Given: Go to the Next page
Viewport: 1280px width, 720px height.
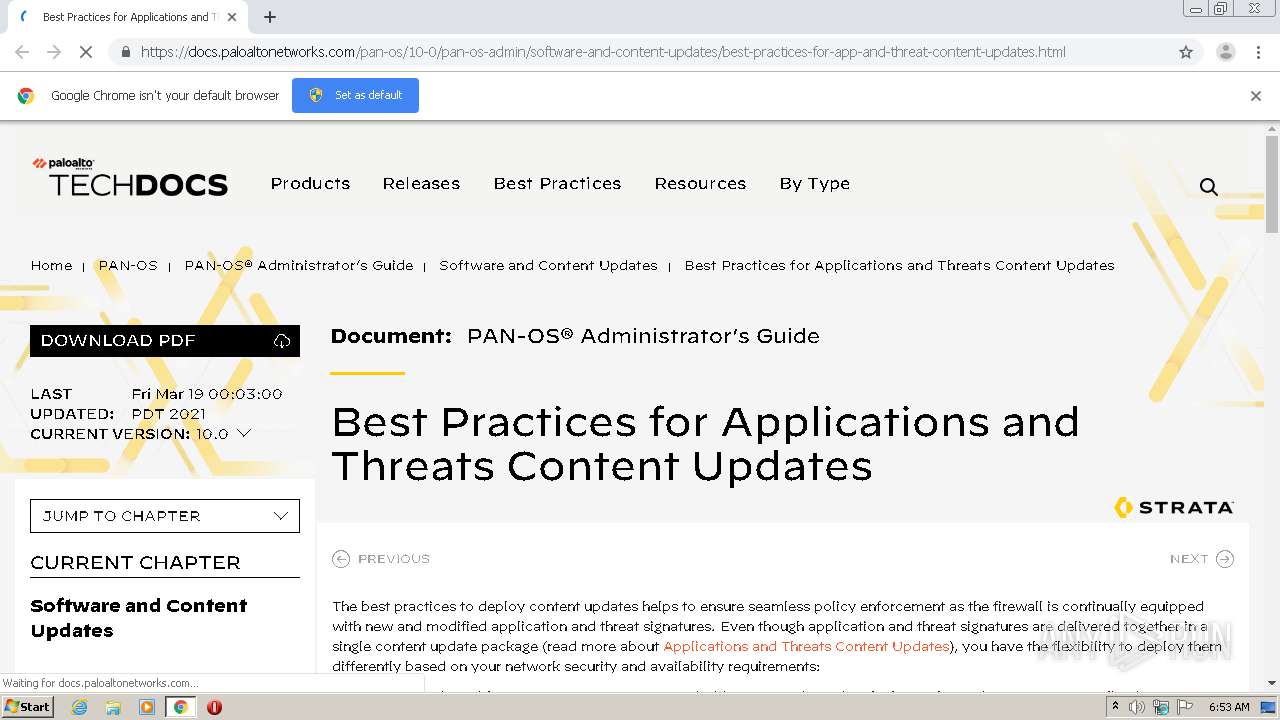Looking at the screenshot, I should 1202,559.
